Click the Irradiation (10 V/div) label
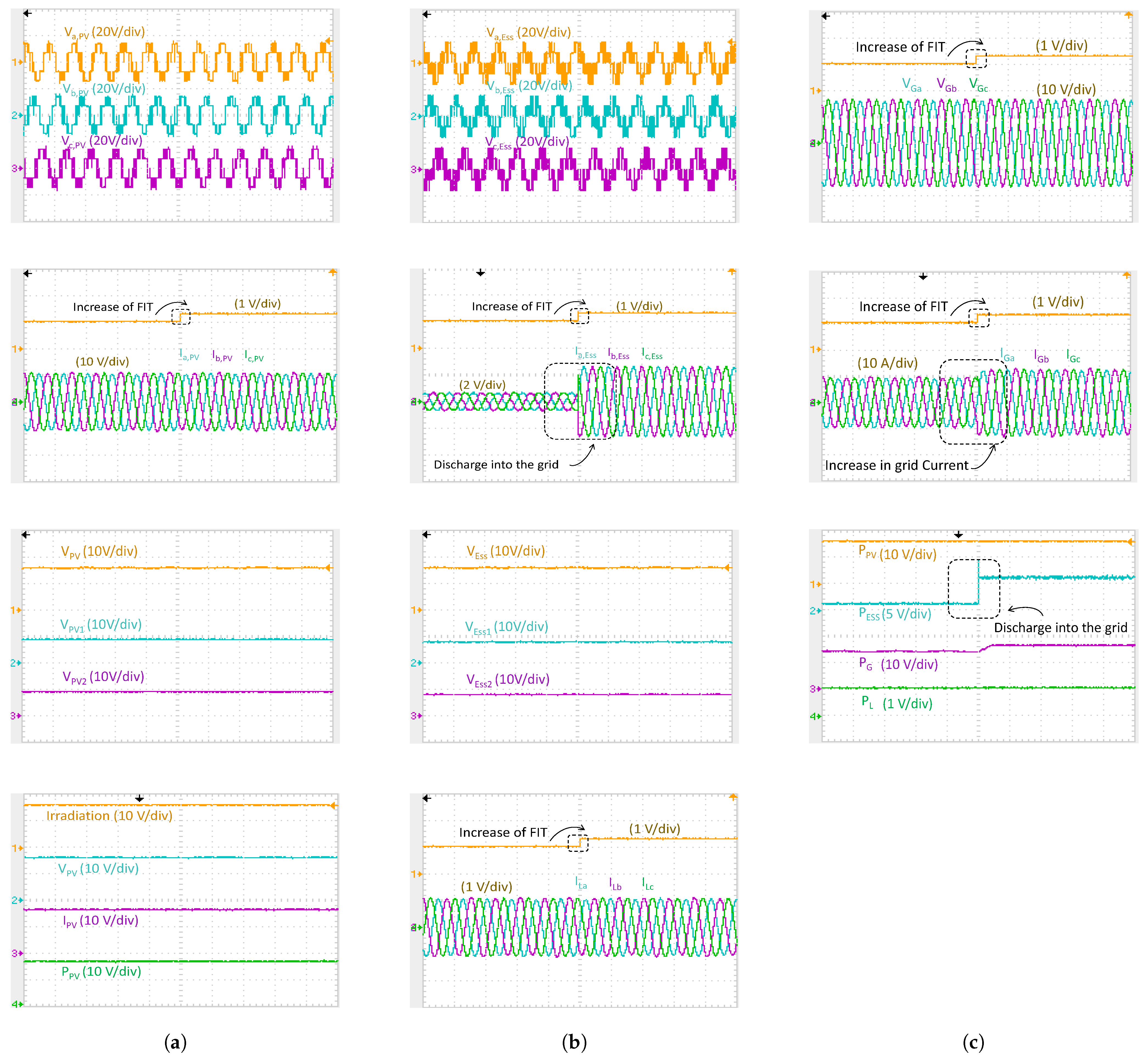The height and width of the screenshot is (1060, 1148). [x=109, y=816]
